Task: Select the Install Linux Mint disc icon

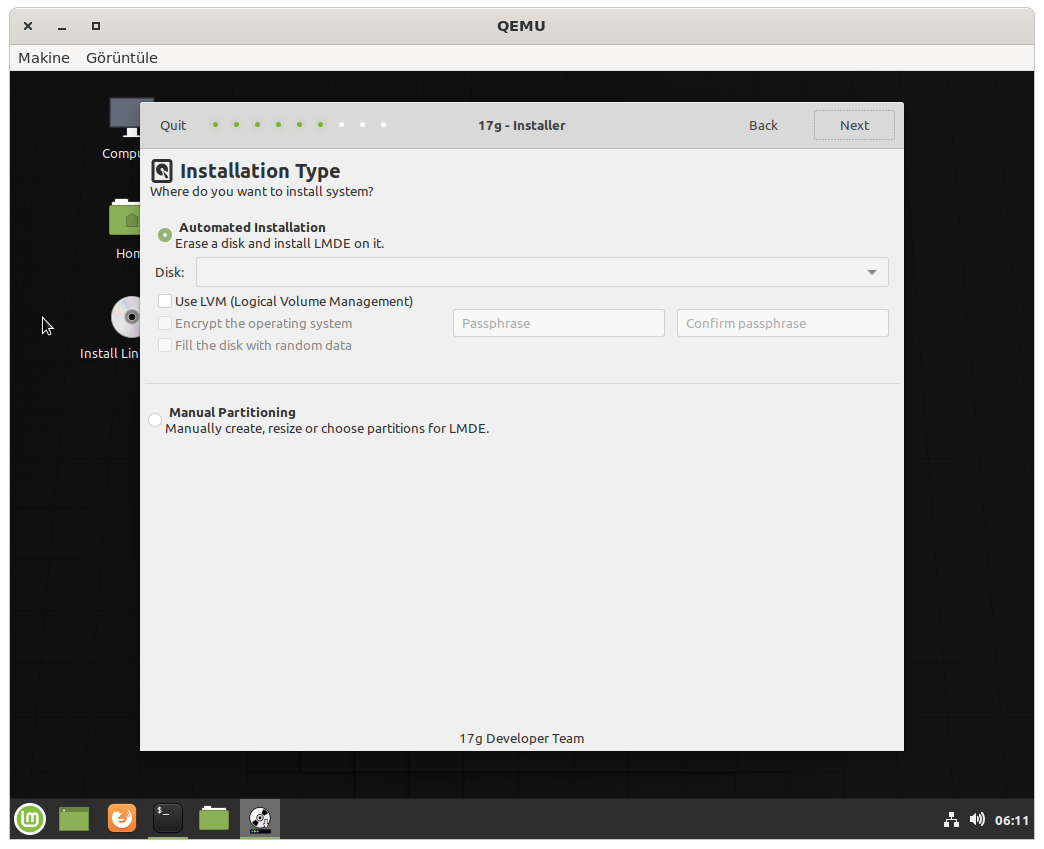Action: (126, 317)
